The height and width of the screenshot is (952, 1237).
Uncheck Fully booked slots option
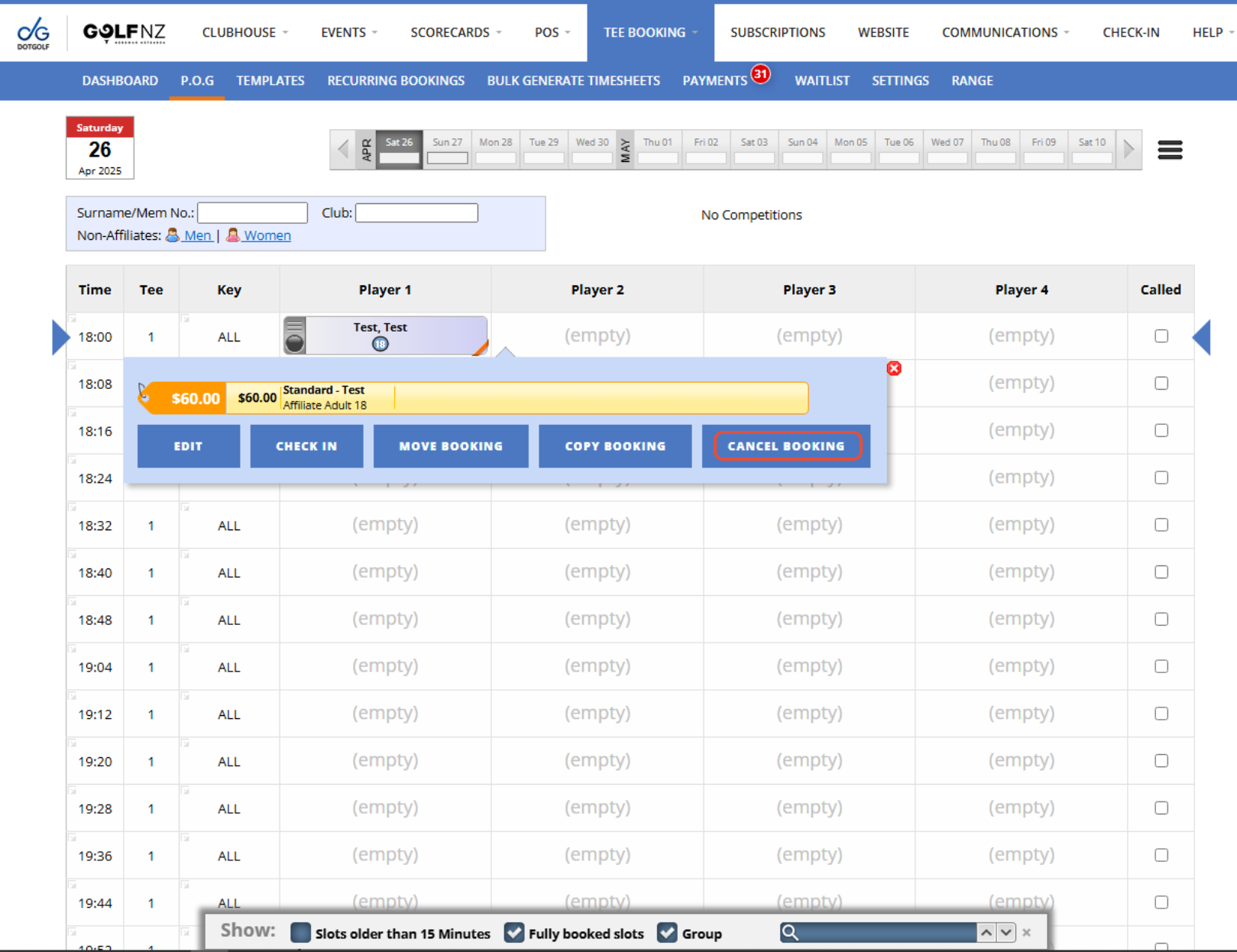[514, 933]
